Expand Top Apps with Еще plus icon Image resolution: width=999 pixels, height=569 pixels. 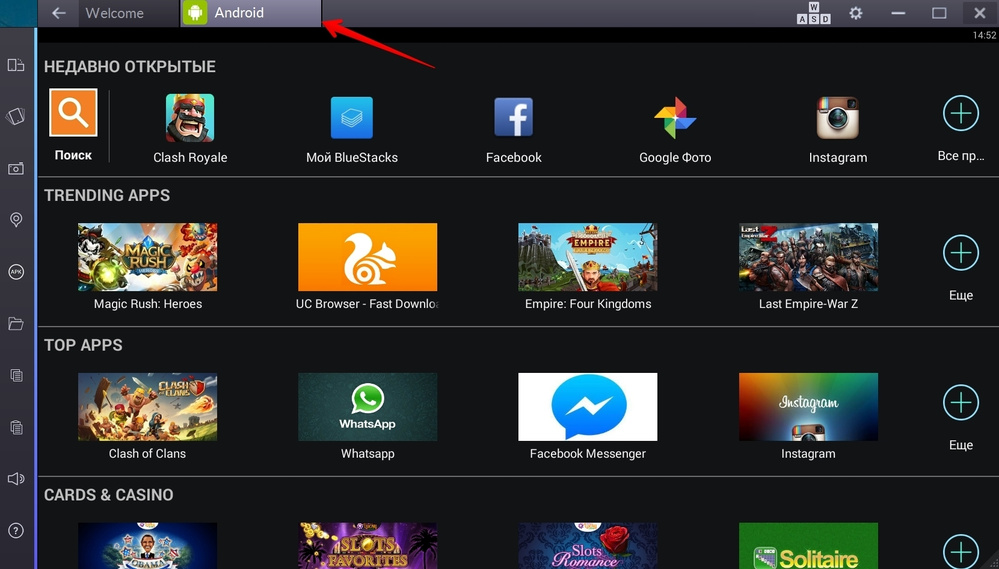[x=961, y=403]
